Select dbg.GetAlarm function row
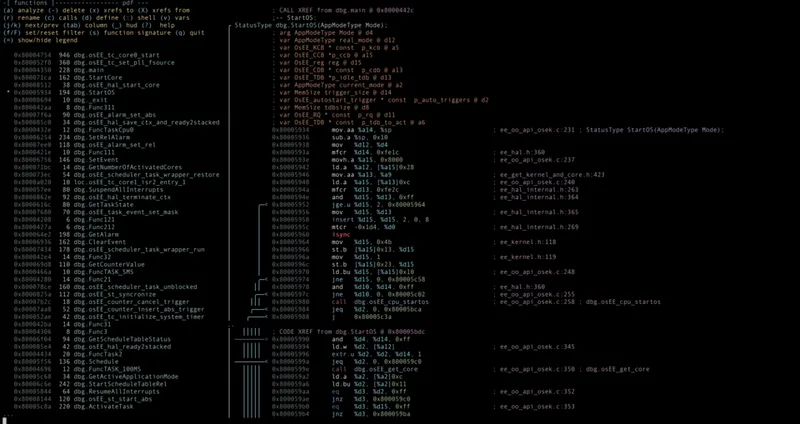 coord(66,235)
